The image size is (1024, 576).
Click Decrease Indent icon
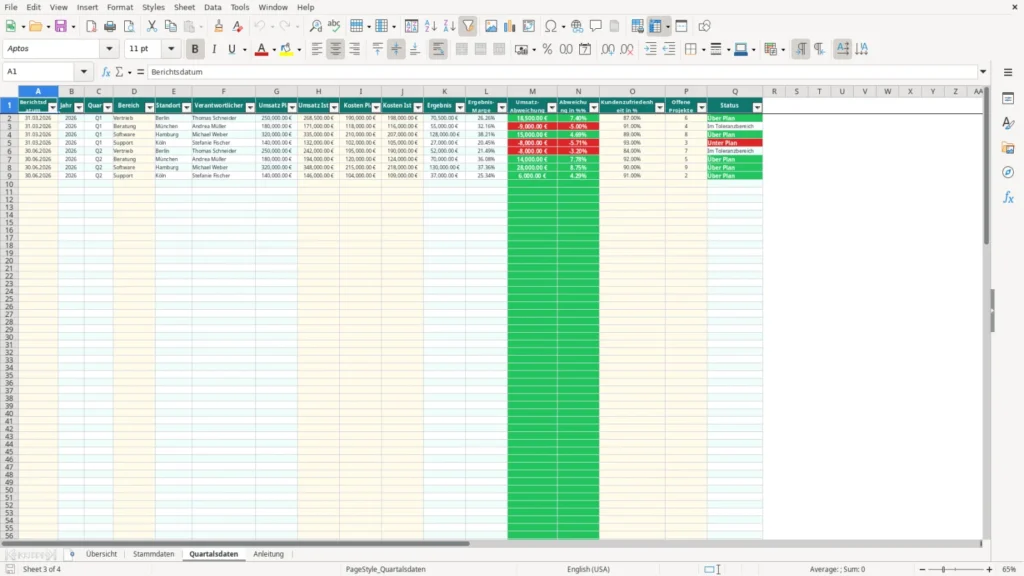click(x=669, y=49)
